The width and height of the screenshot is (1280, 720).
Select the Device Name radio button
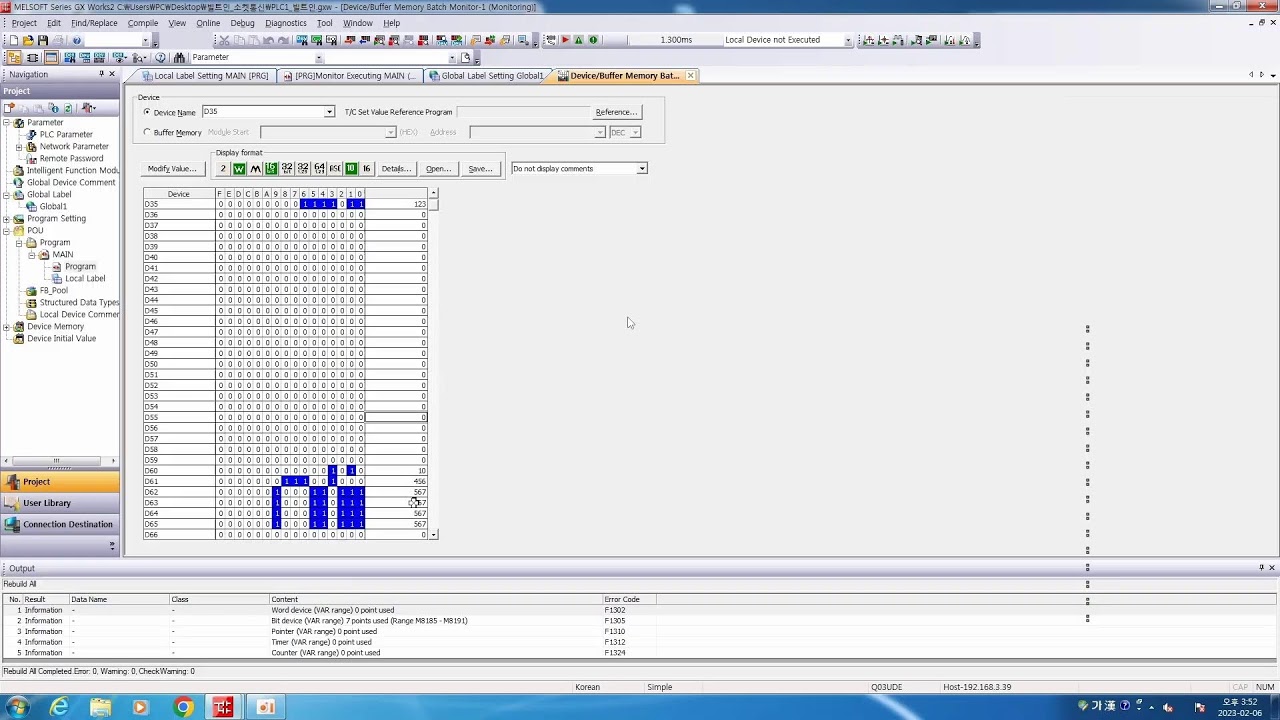click(147, 112)
